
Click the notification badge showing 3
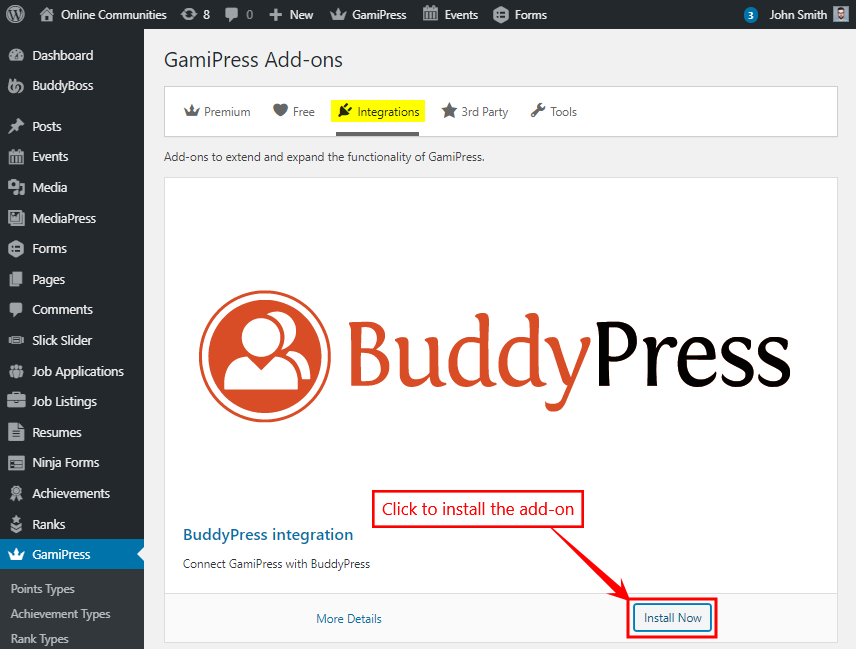click(x=751, y=15)
